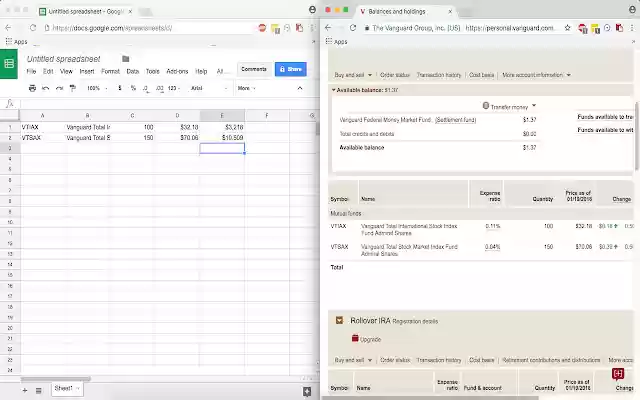
Task: Expand the upper Buy and sell dropdown
Action: click(x=353, y=75)
